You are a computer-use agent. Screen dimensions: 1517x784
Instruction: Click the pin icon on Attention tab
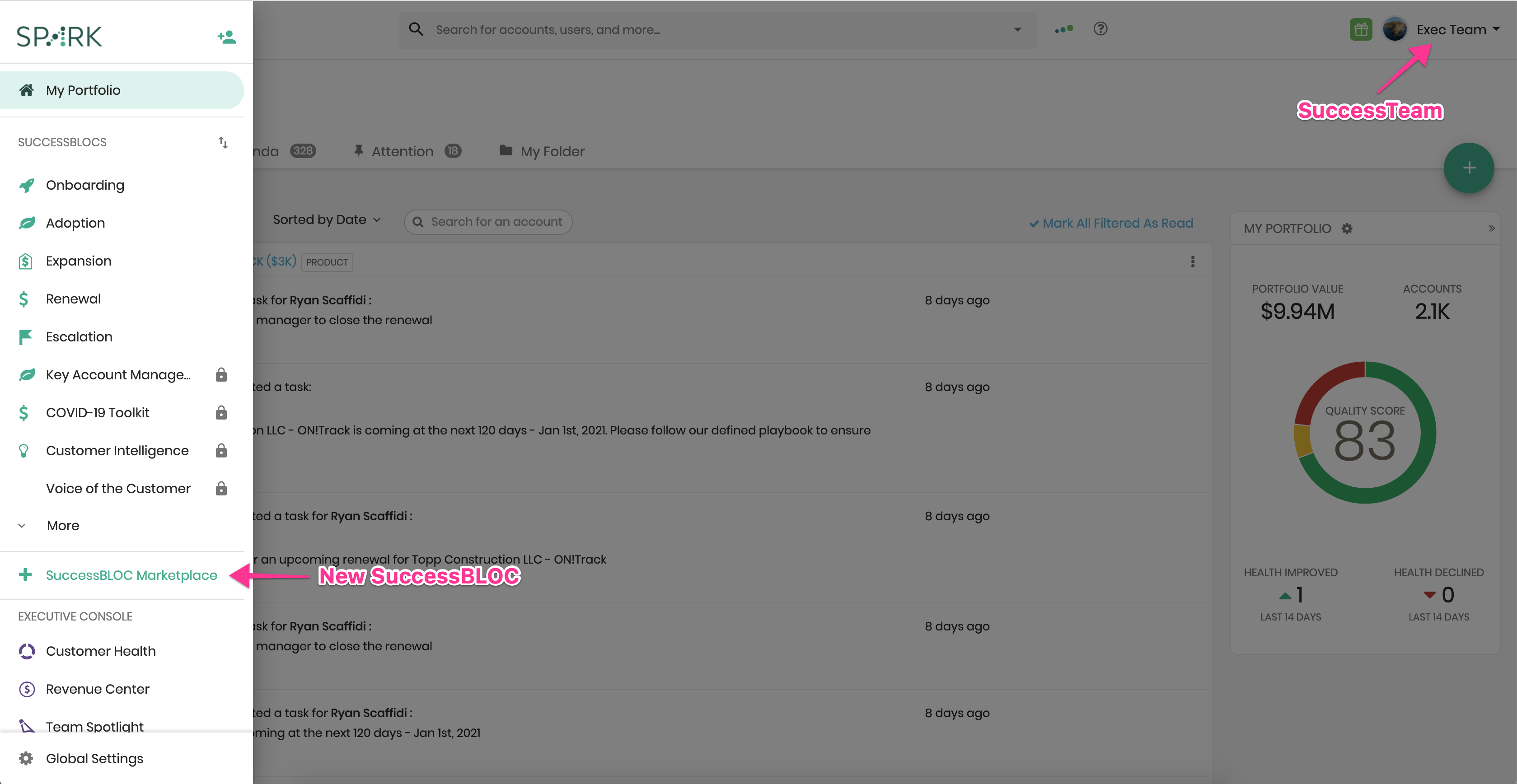click(x=358, y=151)
